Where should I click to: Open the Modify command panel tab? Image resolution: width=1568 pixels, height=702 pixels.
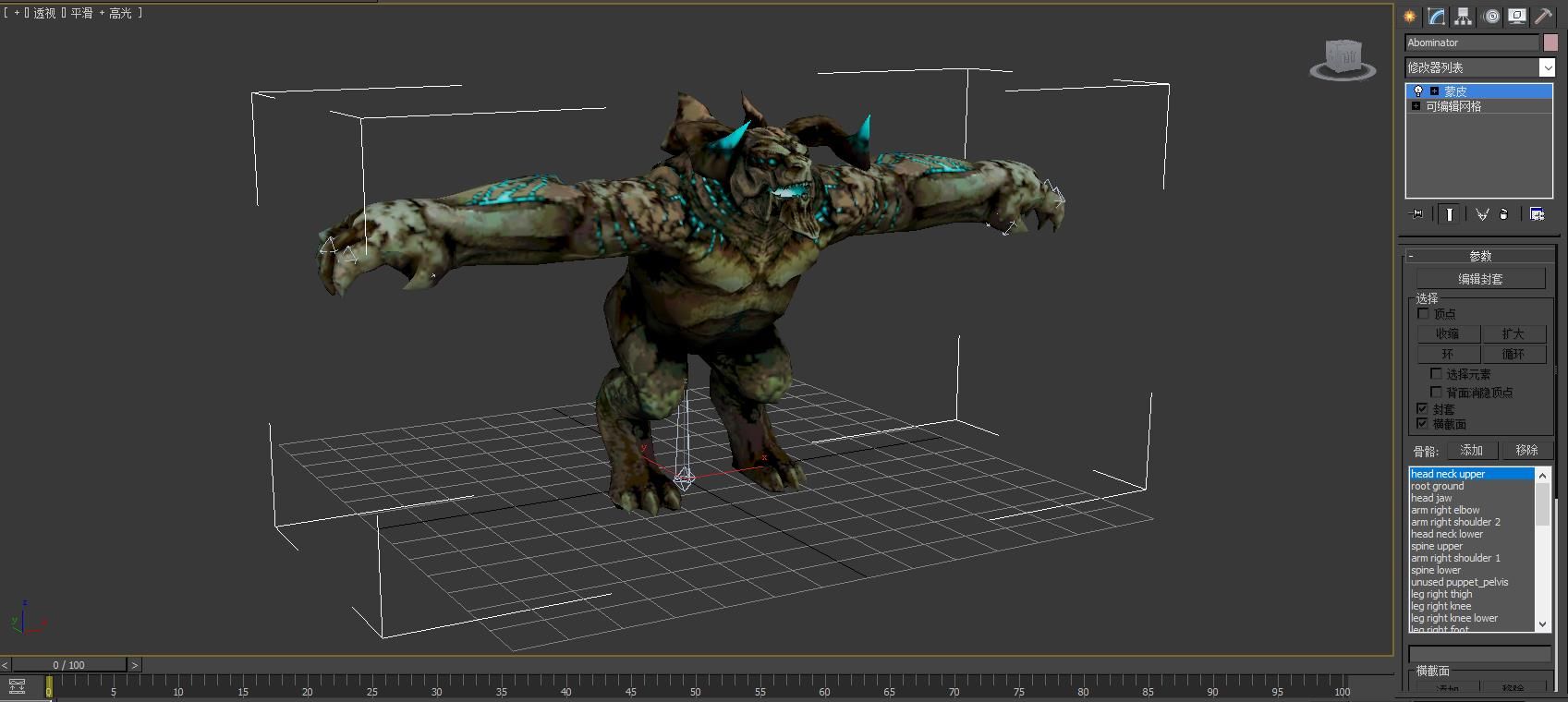pos(1436,17)
